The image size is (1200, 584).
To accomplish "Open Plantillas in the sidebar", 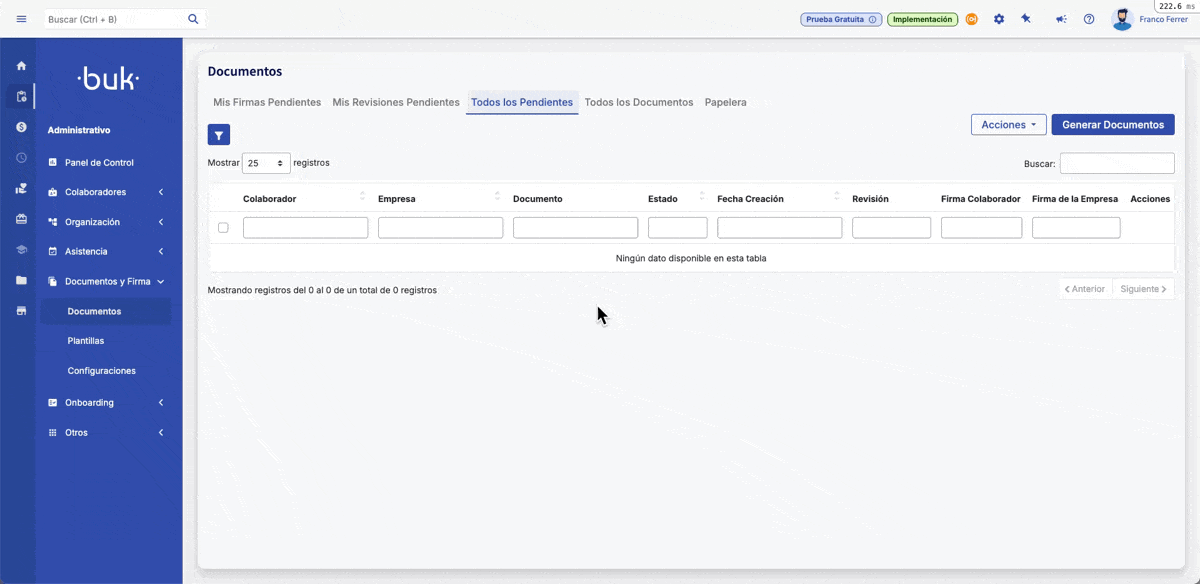I will (86, 341).
